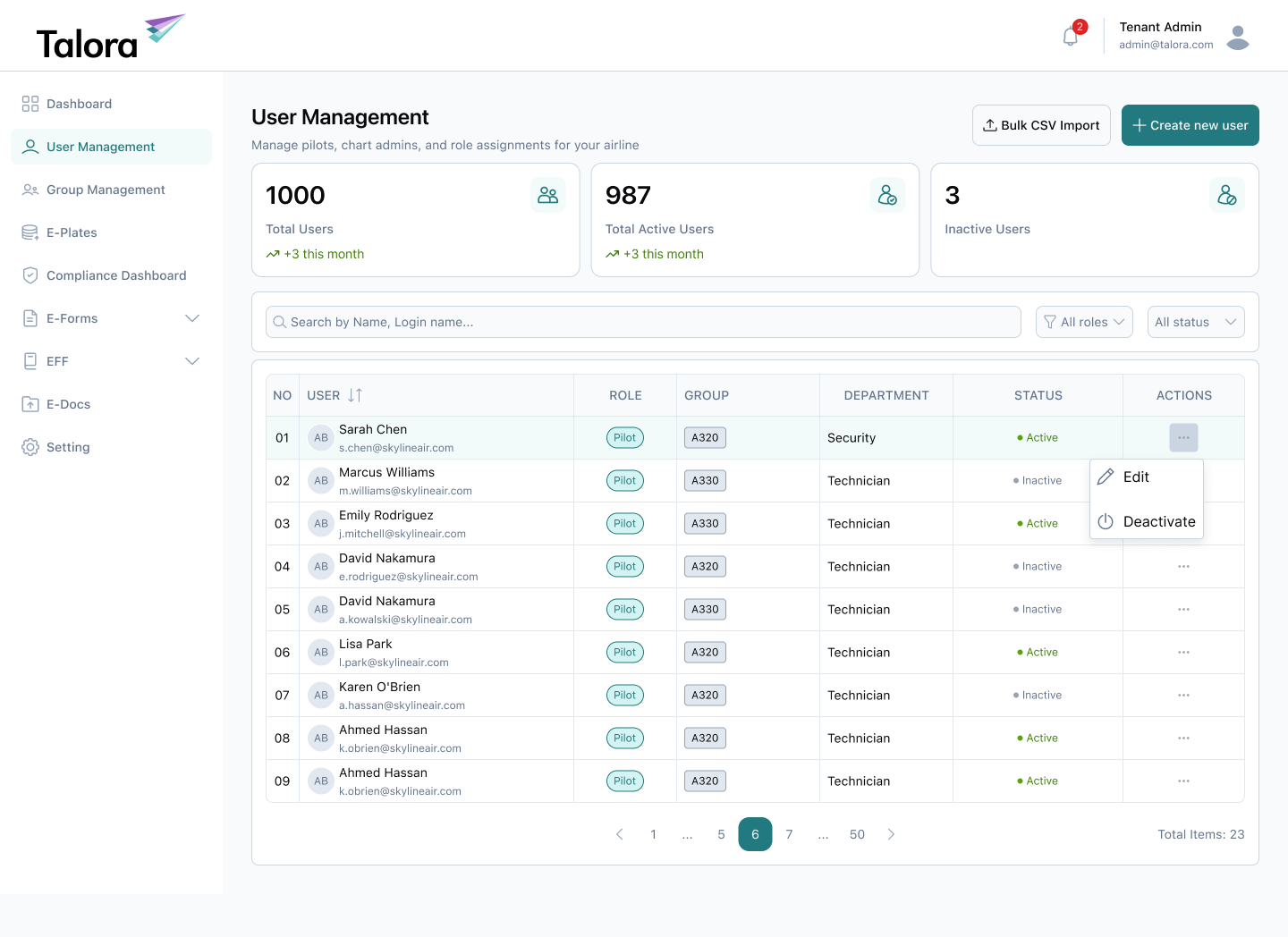Click Sarah Chen's AB avatar
The height and width of the screenshot is (937, 1288).
(x=321, y=437)
